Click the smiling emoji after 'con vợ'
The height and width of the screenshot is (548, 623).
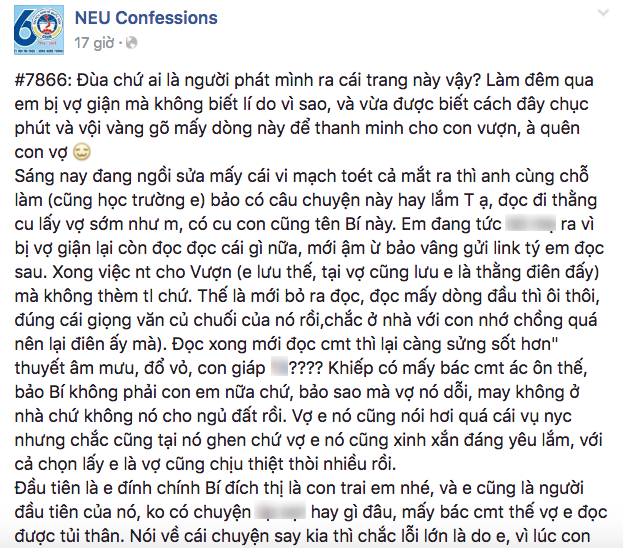[x=82, y=152]
